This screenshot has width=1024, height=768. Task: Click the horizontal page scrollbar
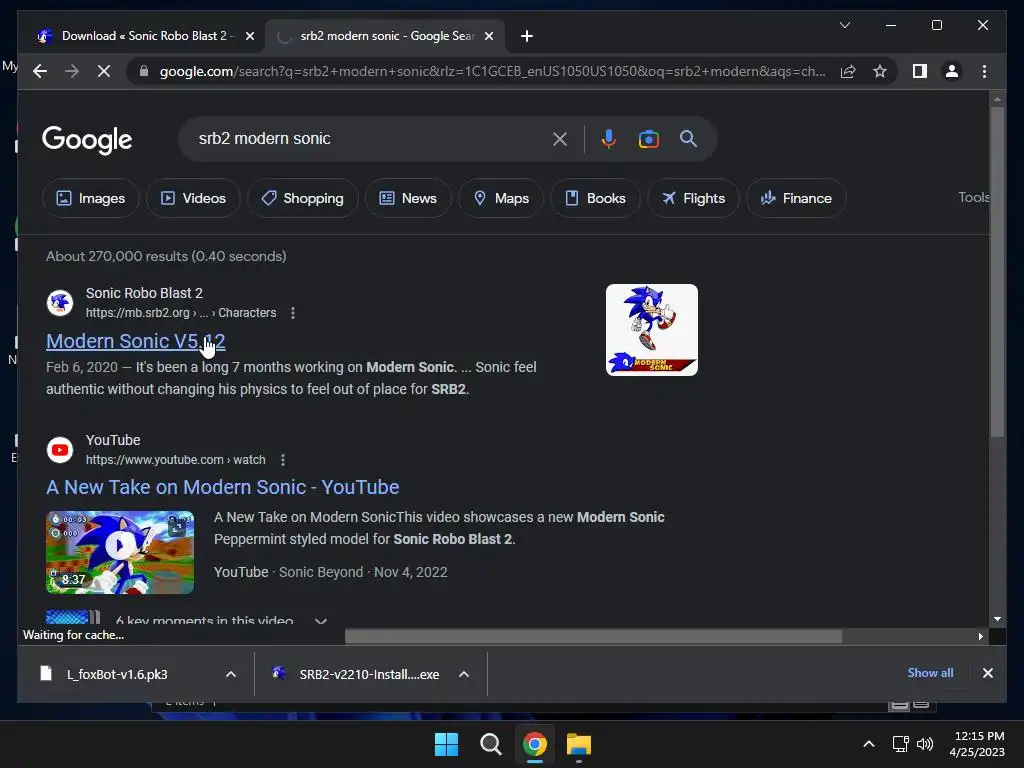click(x=593, y=636)
